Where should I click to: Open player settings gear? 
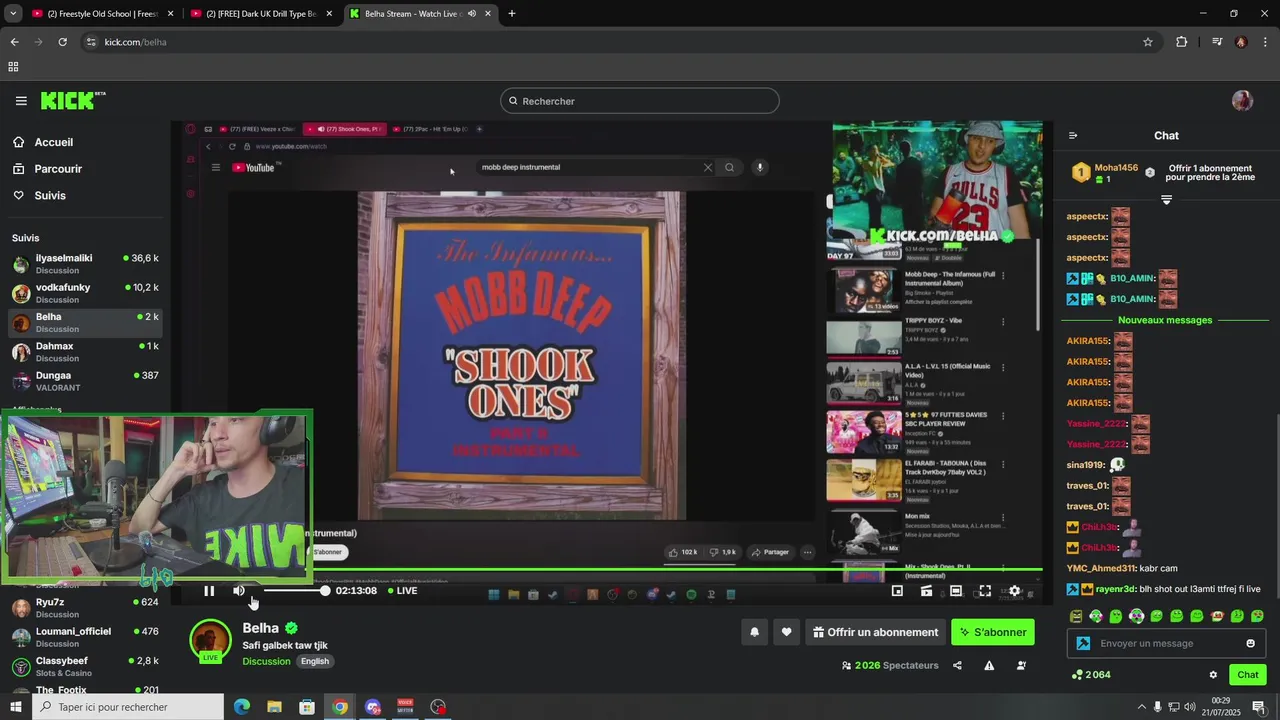click(1014, 591)
